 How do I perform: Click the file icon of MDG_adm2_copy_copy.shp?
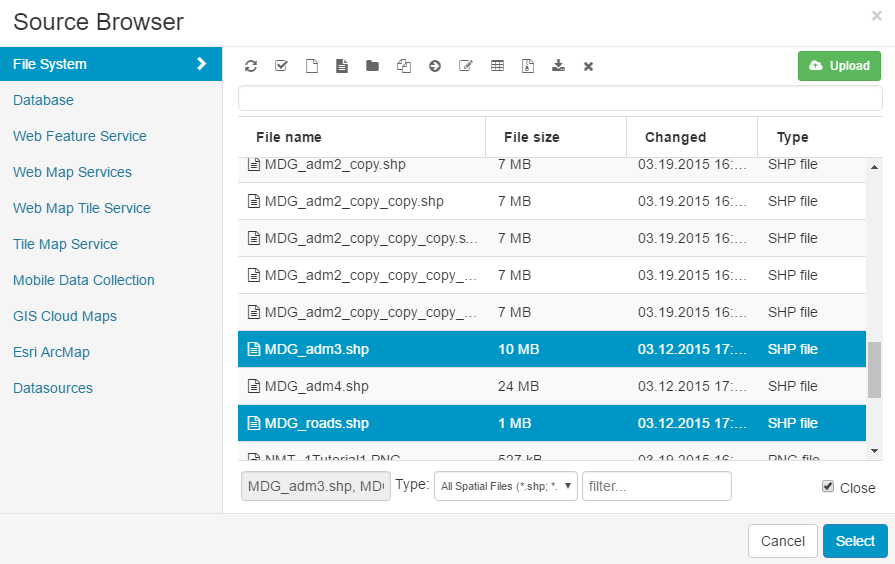[x=253, y=202]
